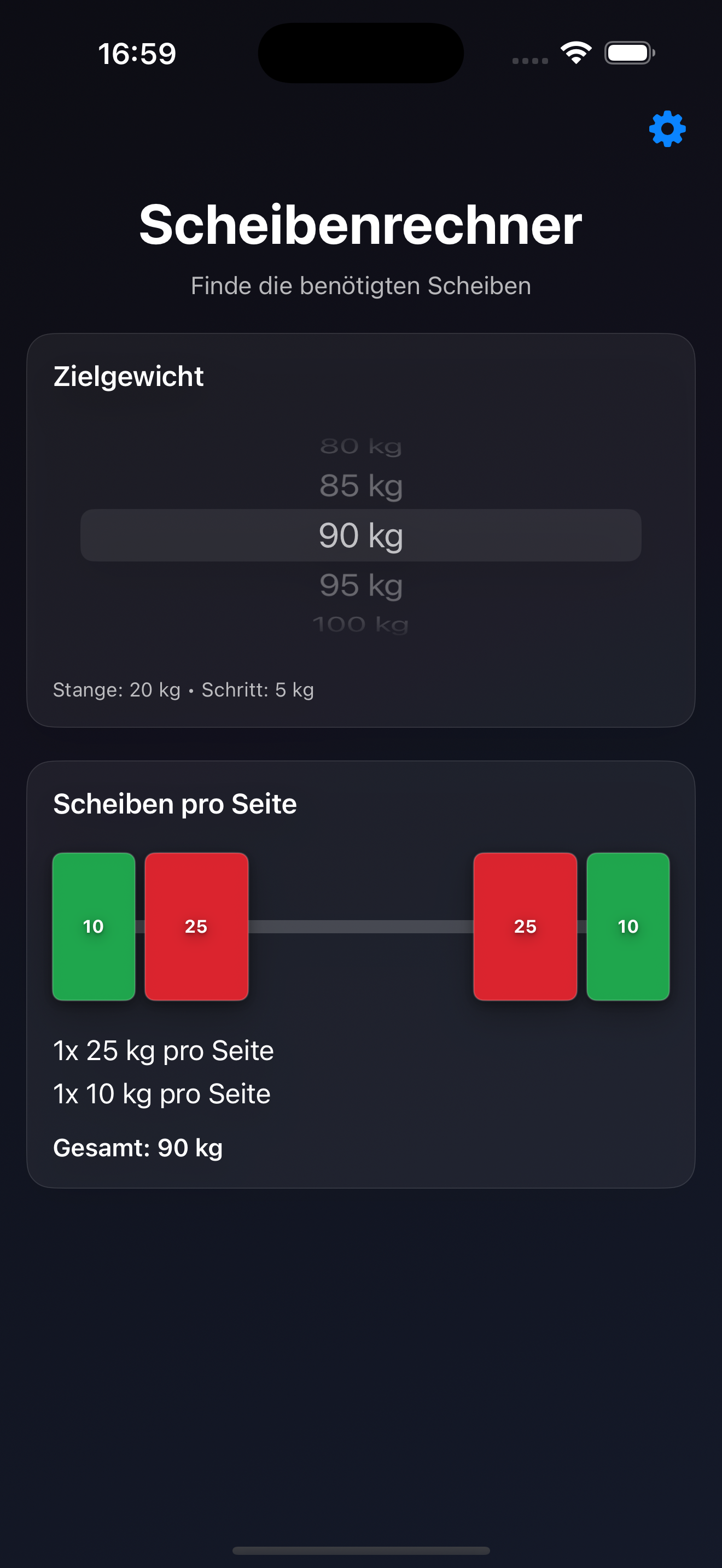Tap the '1x 10 kg pro Seite' line
The width and height of the screenshot is (722, 1568).
[x=161, y=1094]
